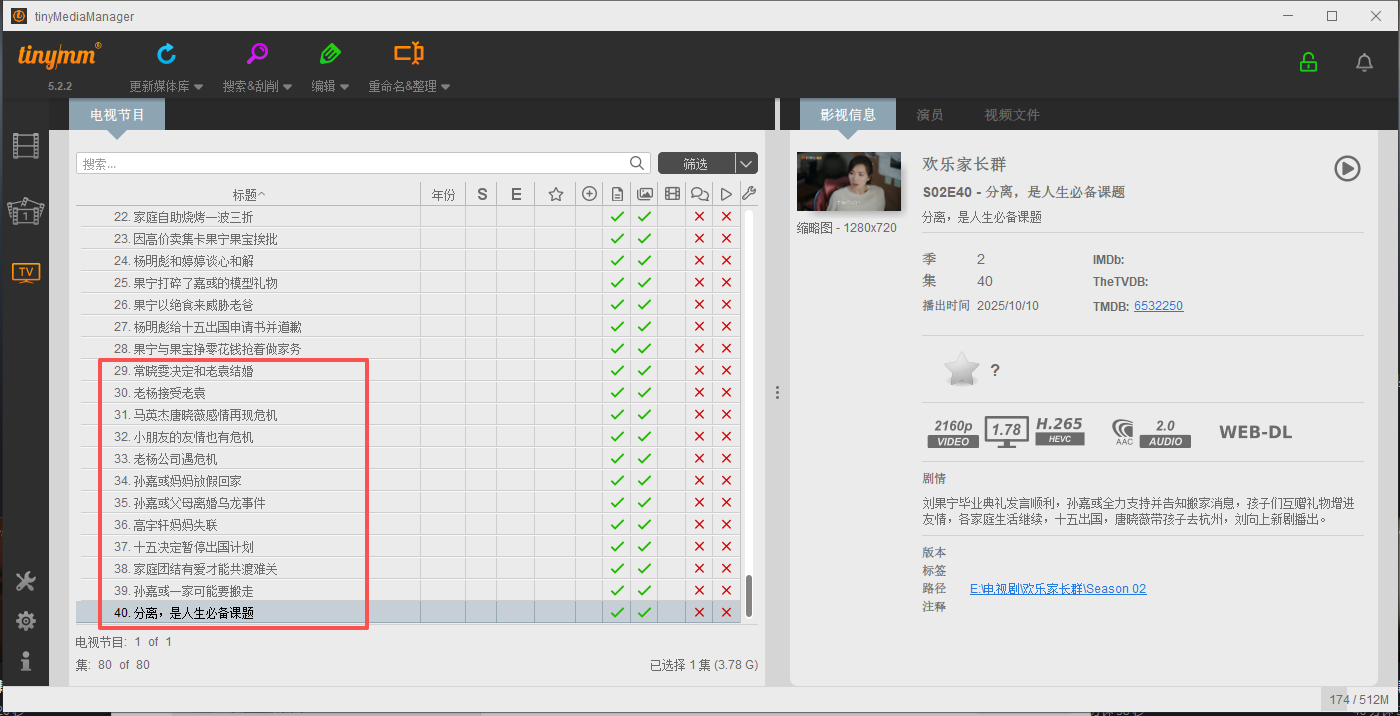Expand the 筛选 filter dropdown
This screenshot has width=1400, height=716.
[744, 162]
